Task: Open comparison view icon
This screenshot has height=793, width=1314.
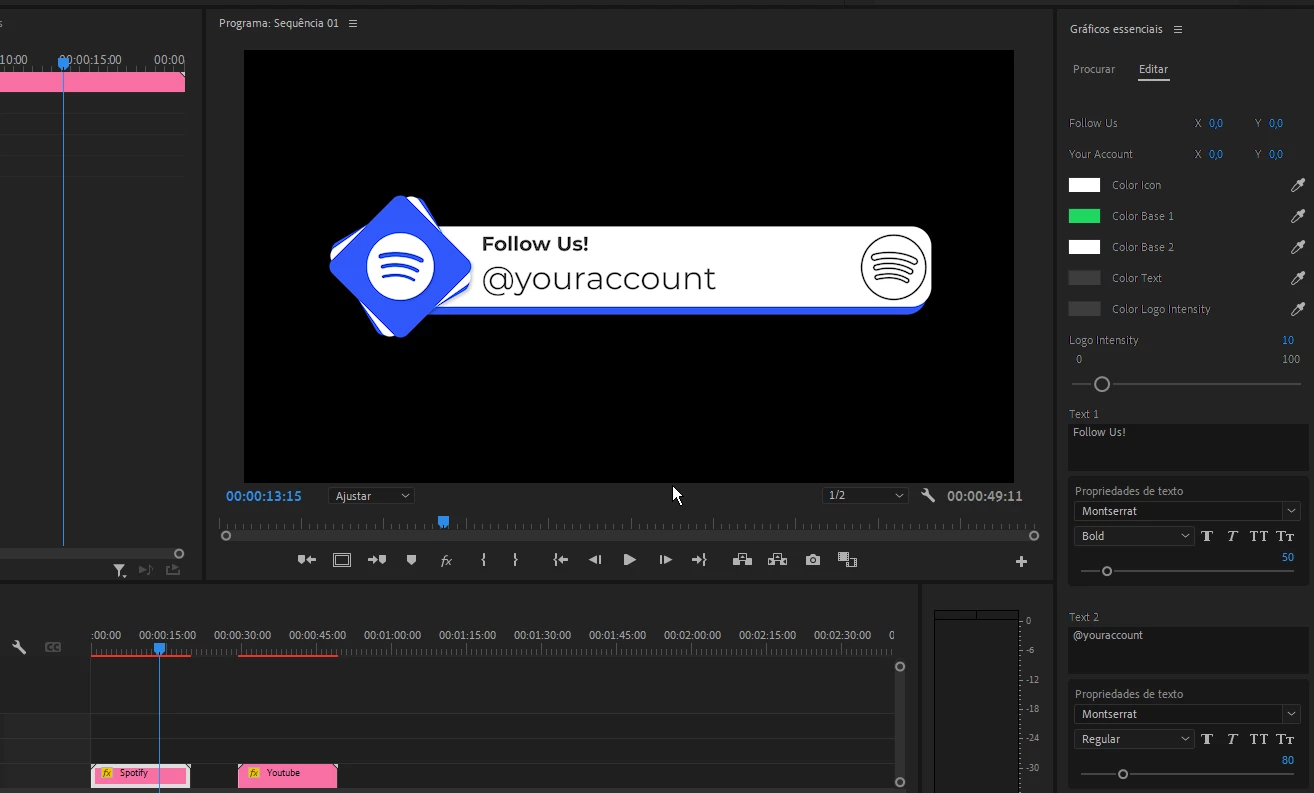Action: pos(847,560)
